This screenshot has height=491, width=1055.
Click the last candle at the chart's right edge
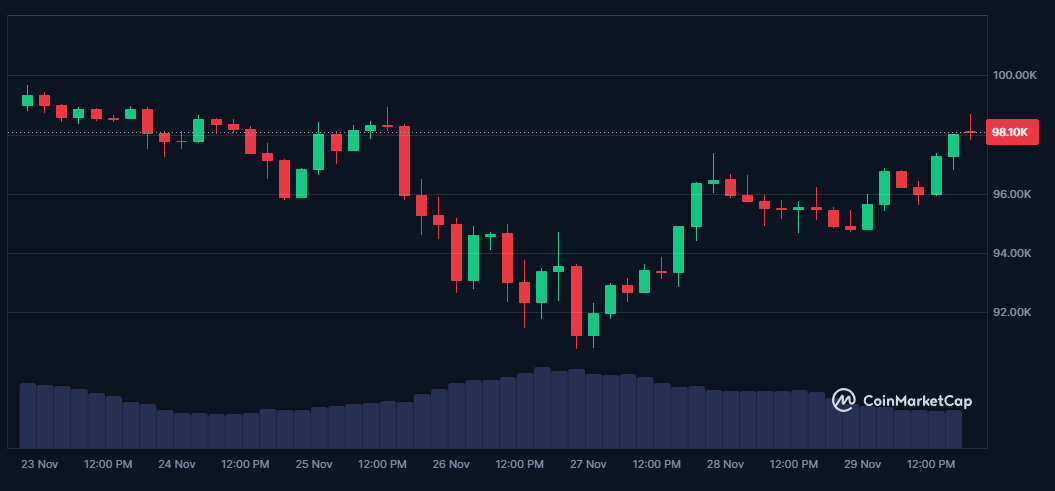(970, 131)
